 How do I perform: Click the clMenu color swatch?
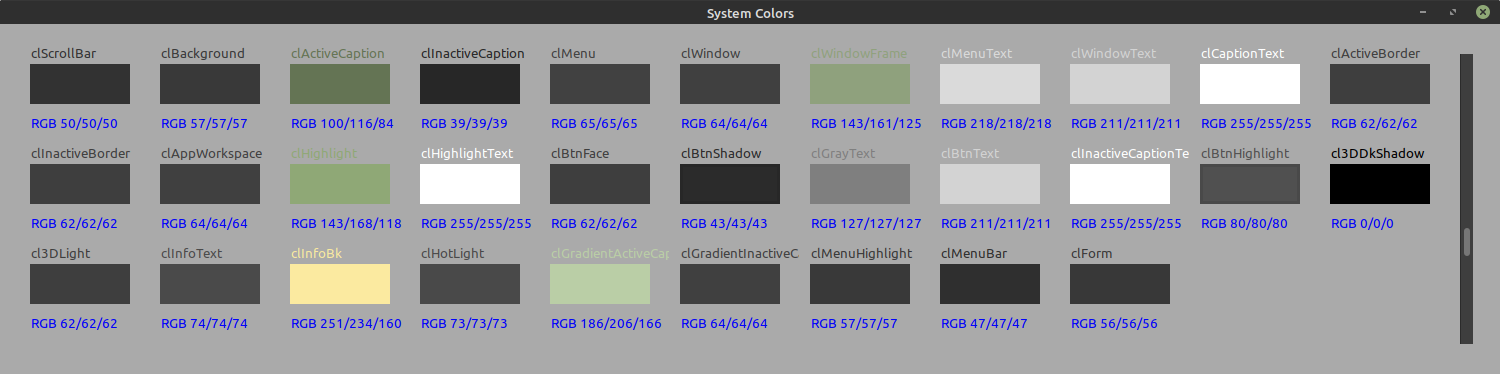(600, 84)
